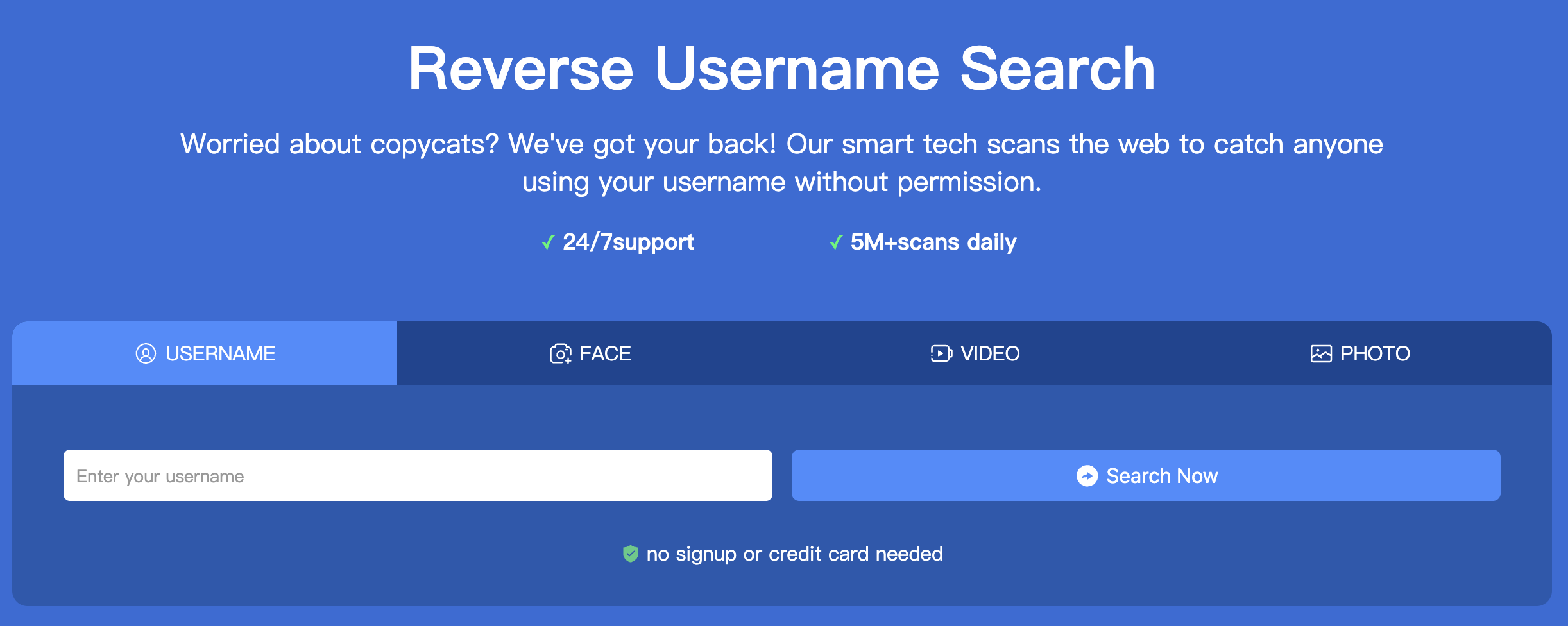This screenshot has width=1568, height=626.
Task: Focus the Enter your username field
Action: [417, 475]
